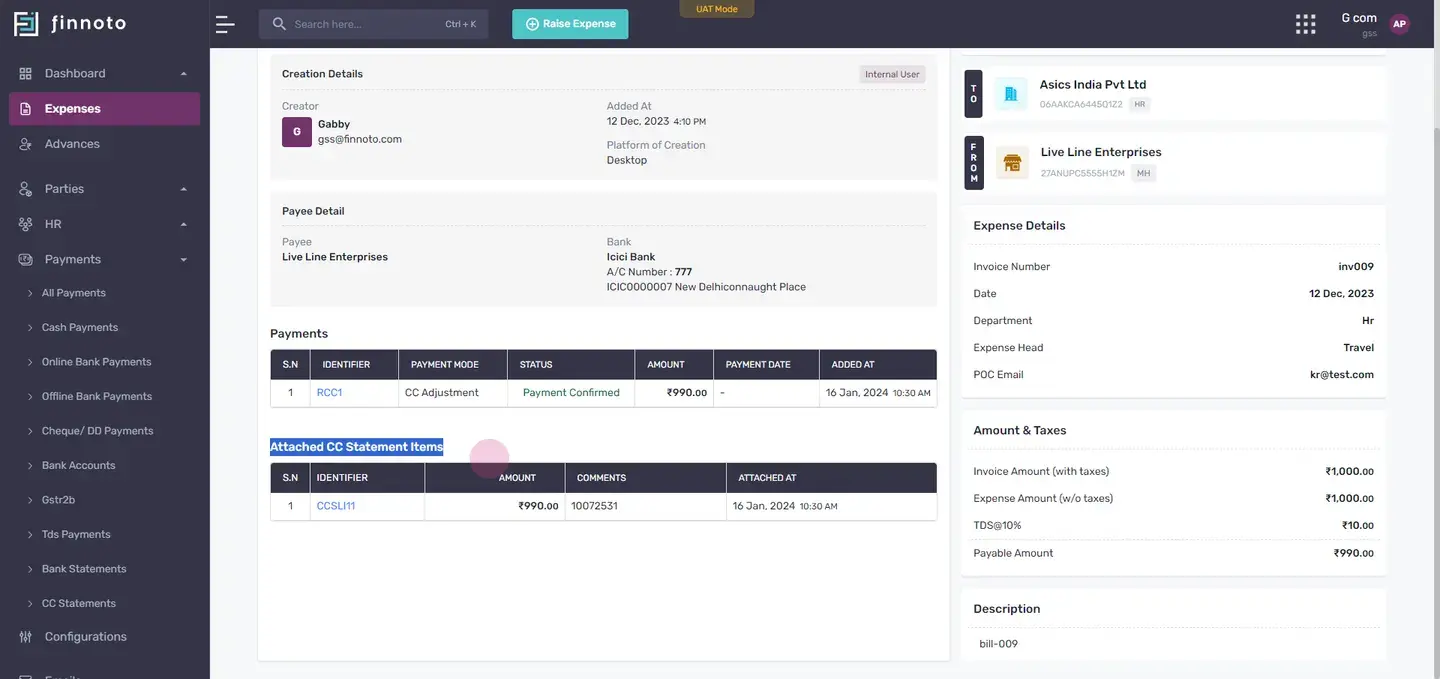Expand All Payments chevron
The height and width of the screenshot is (679, 1440).
coord(30,293)
